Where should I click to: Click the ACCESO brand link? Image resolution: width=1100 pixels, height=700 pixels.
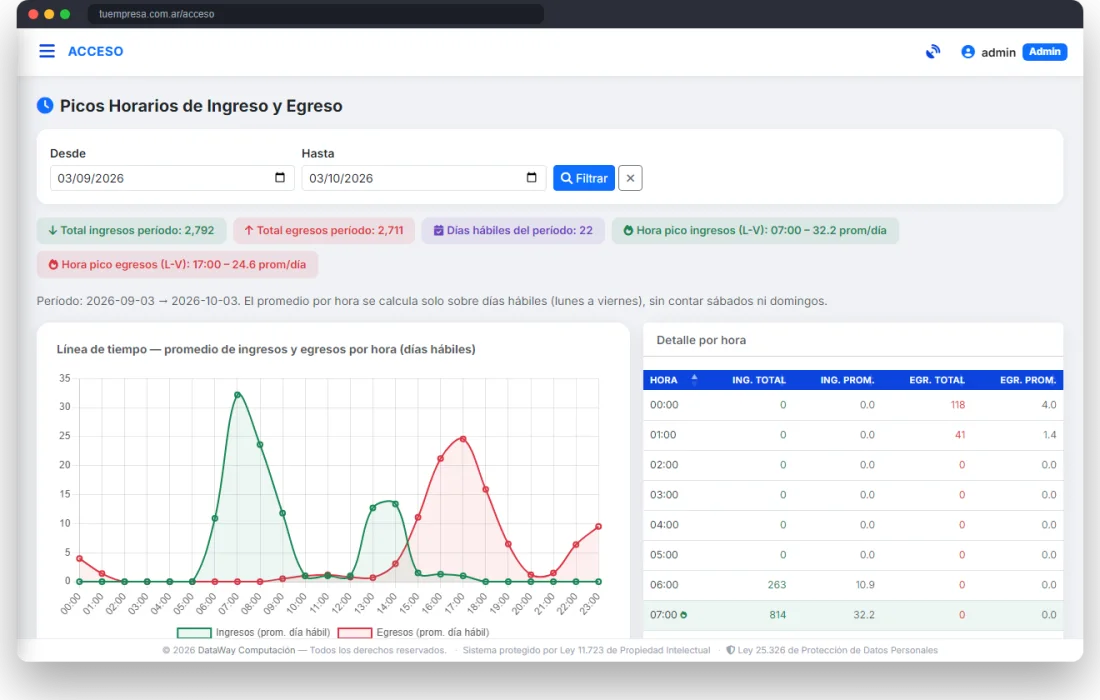[95, 51]
